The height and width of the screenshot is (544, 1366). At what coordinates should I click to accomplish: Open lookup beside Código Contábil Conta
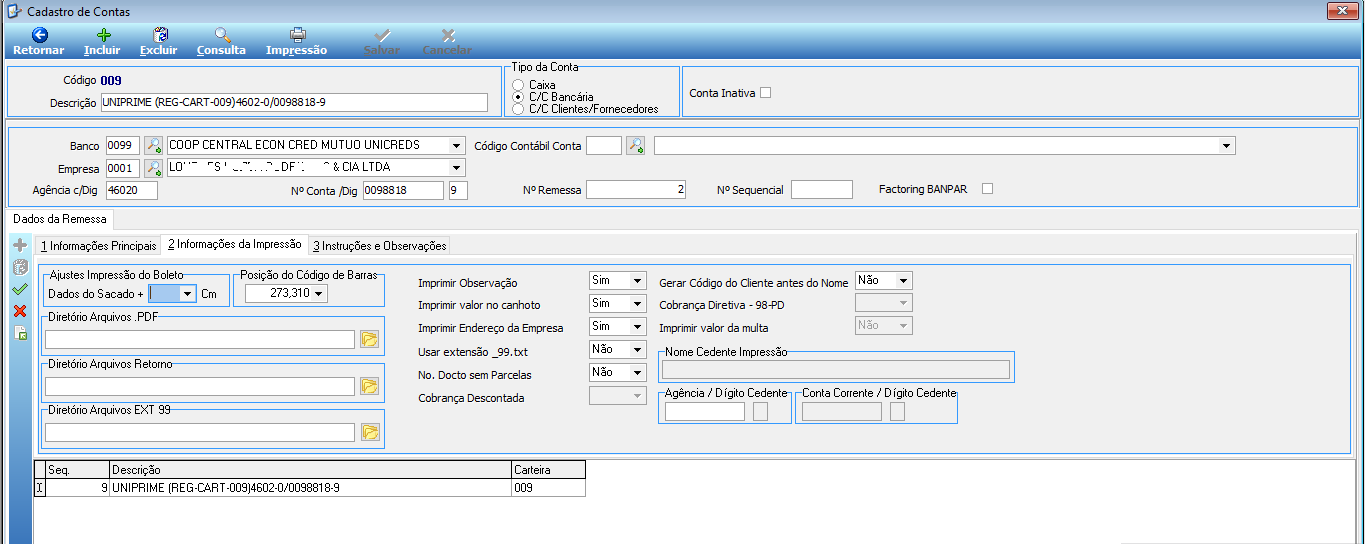point(635,145)
